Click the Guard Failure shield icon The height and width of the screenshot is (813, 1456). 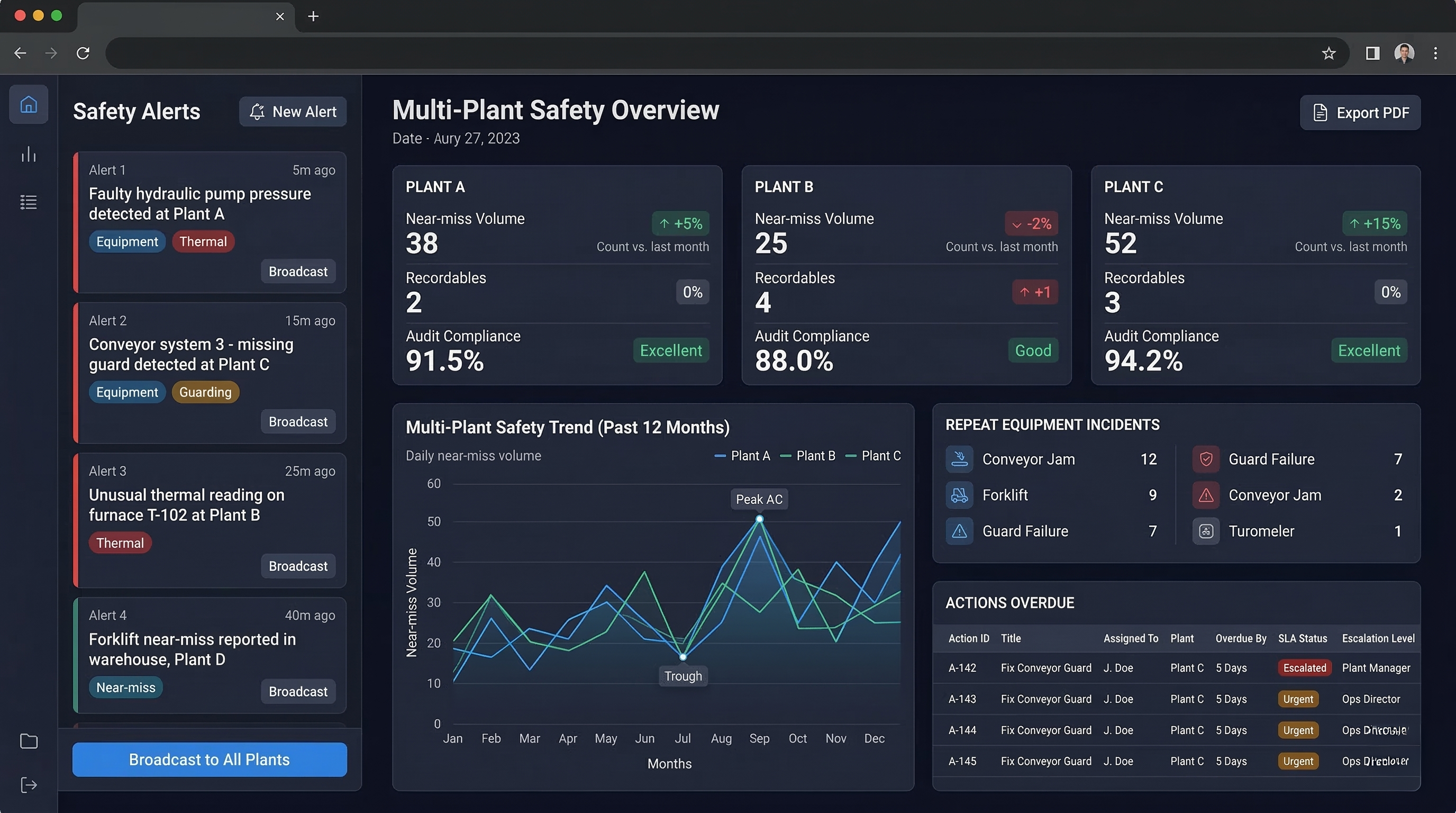pos(1206,459)
